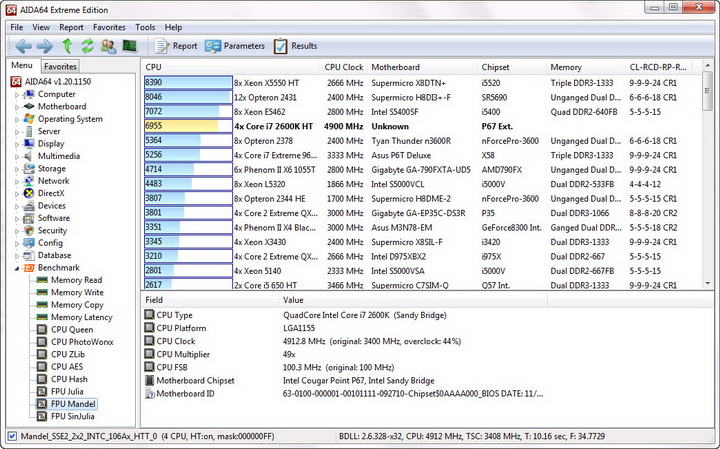Viewport: 720px width, 449px height.
Task: Click the Back arrow toolbar icon
Action: (23, 46)
